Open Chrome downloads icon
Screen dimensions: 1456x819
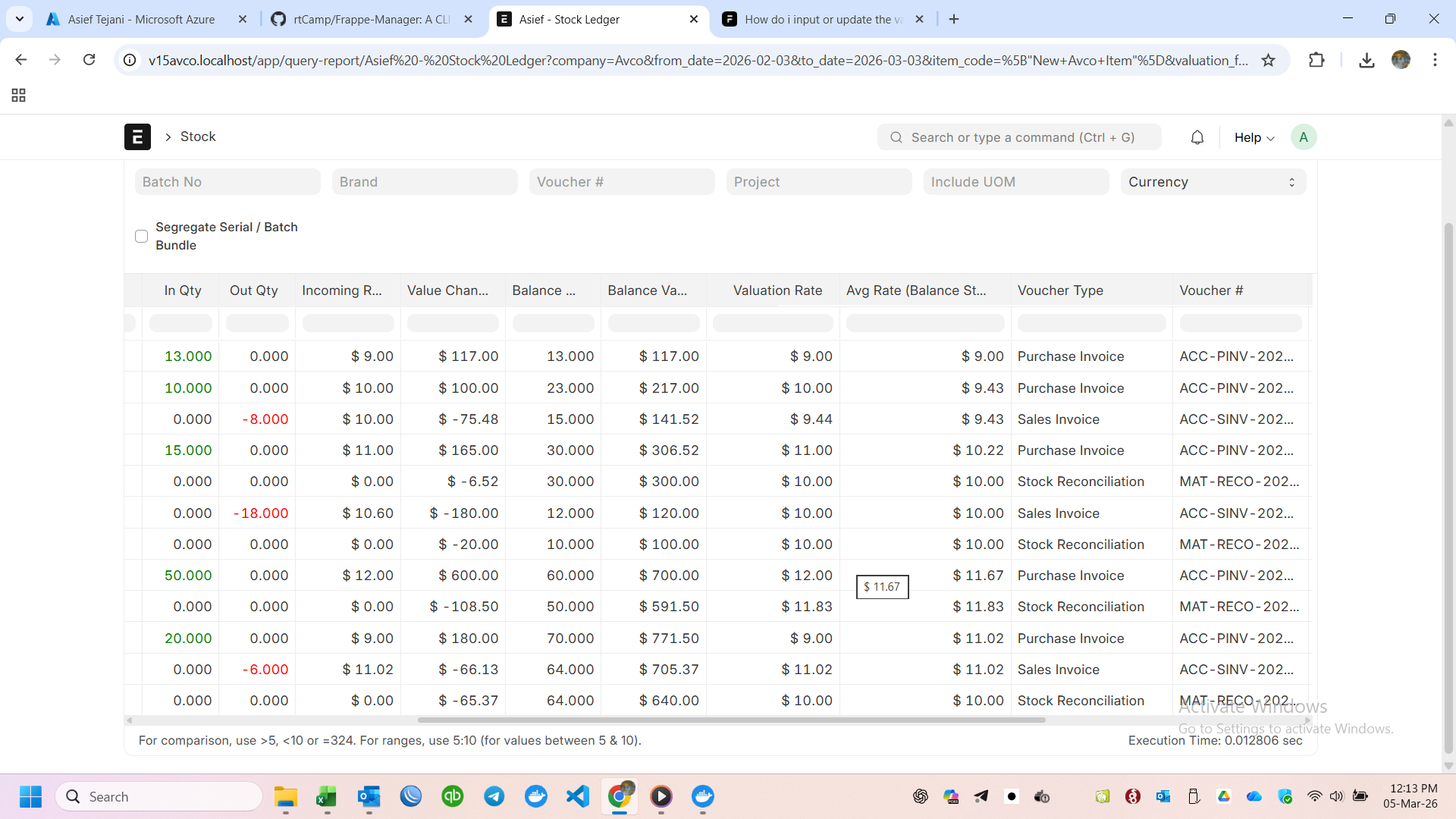pyautogui.click(x=1367, y=60)
